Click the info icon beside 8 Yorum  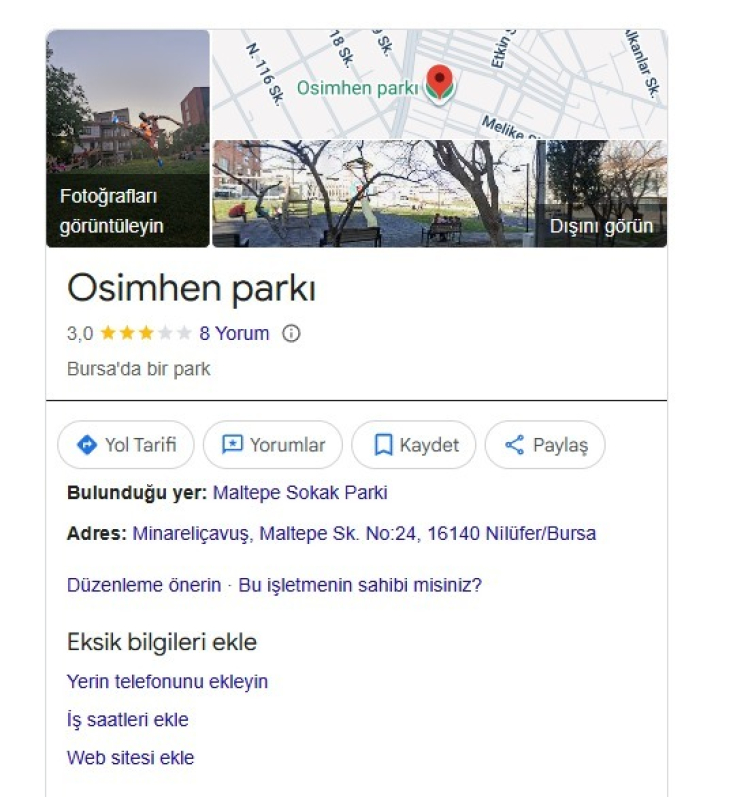pyautogui.click(x=291, y=333)
